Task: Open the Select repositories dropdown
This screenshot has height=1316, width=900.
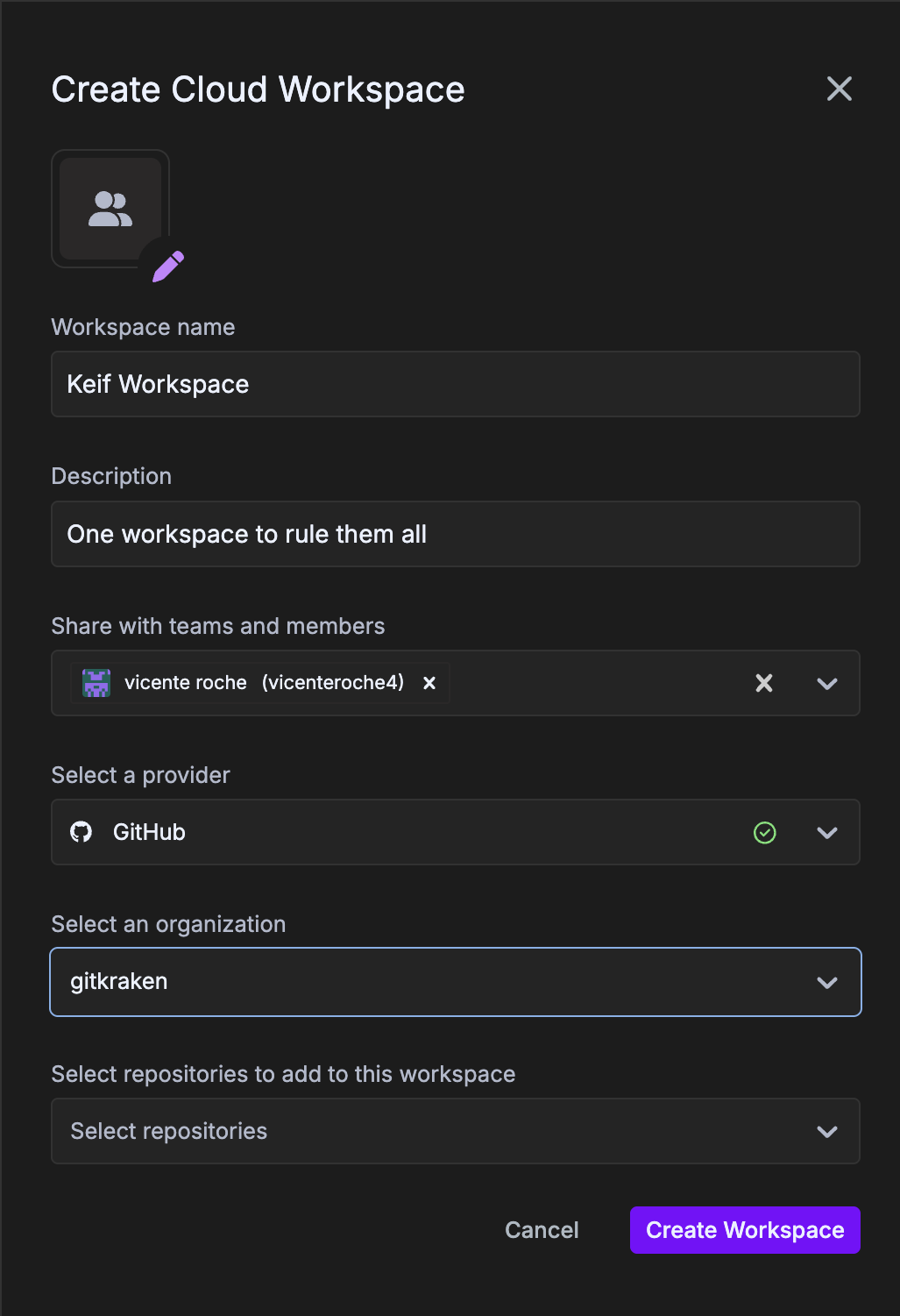Action: click(826, 1131)
